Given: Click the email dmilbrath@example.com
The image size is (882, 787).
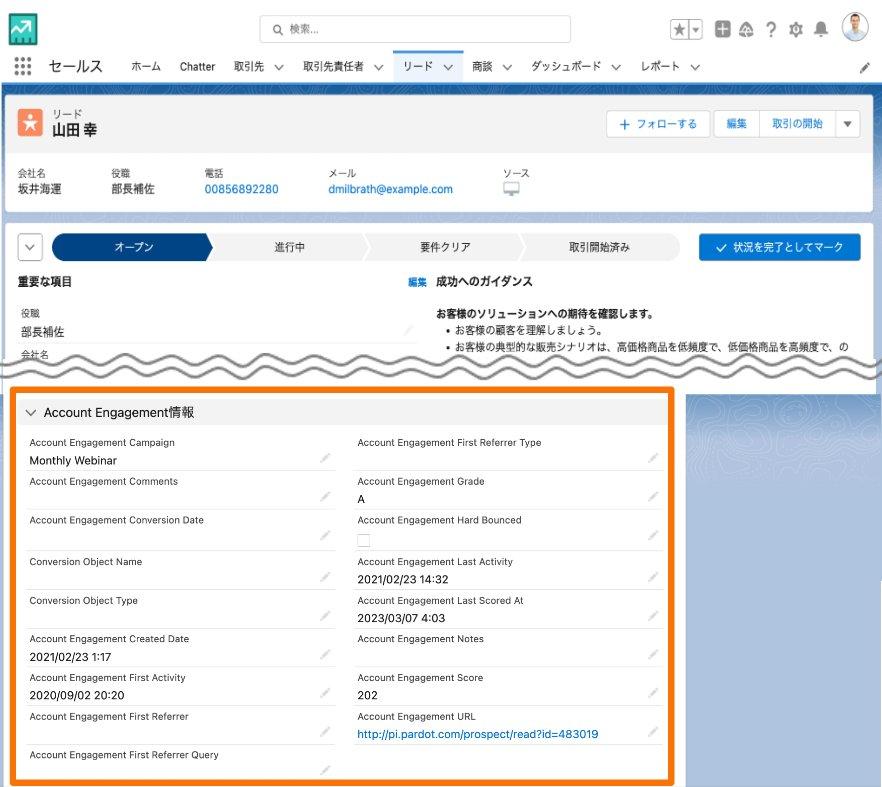Looking at the screenshot, I should pyautogui.click(x=390, y=189).
